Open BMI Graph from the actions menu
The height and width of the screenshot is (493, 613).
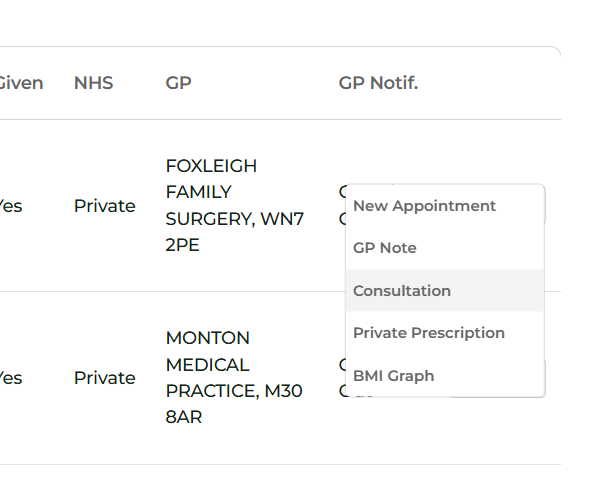tap(394, 376)
